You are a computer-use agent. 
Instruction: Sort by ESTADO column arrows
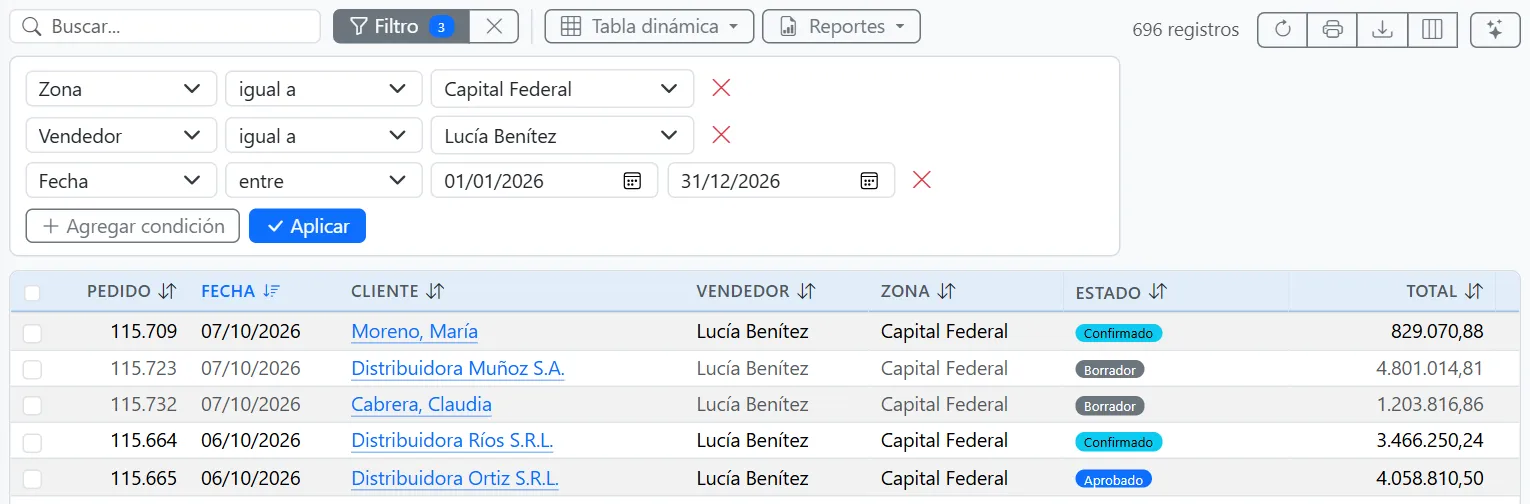click(1158, 292)
